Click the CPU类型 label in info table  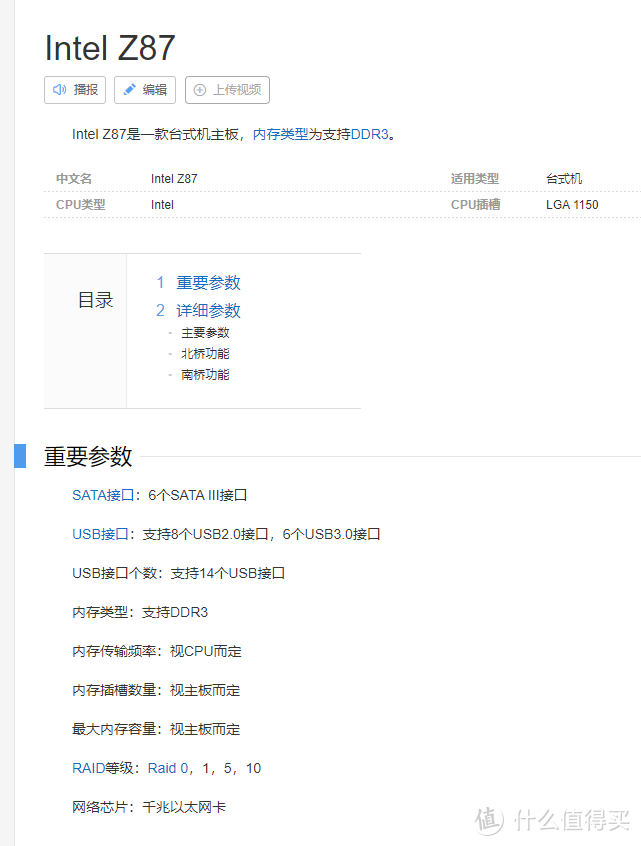coord(81,205)
